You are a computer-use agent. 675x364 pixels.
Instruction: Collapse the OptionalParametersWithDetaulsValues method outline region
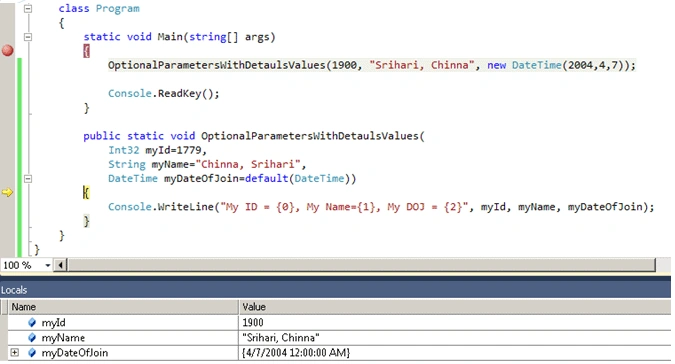pos(28,179)
